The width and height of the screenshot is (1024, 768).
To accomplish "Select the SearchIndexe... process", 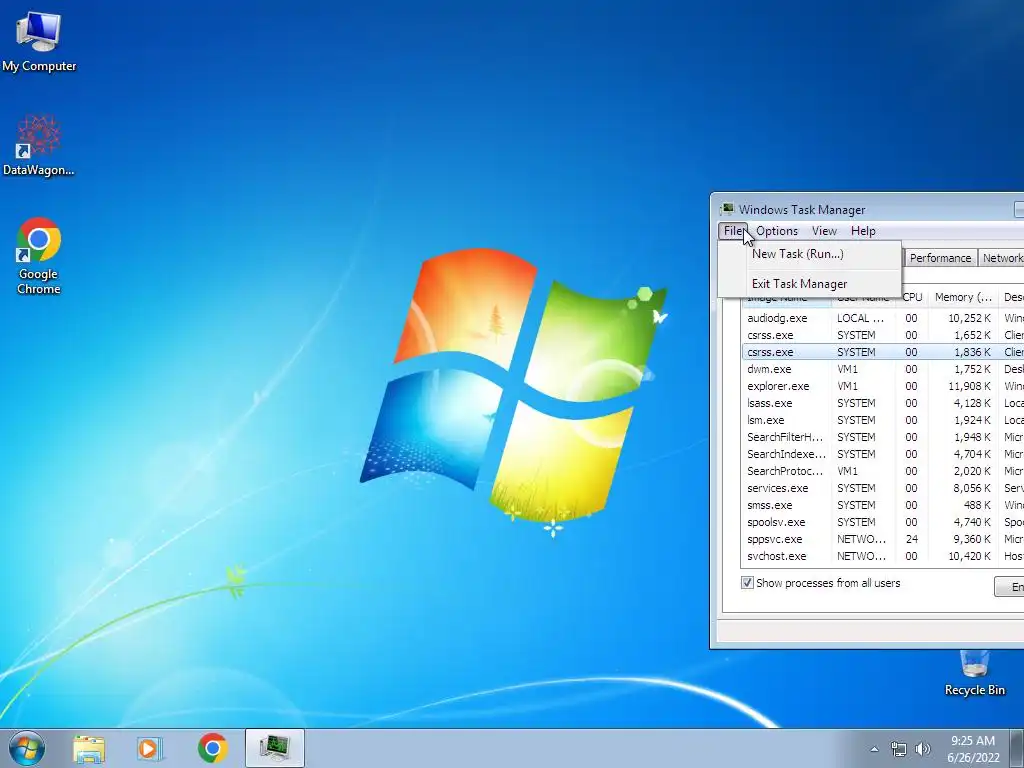I will pyautogui.click(x=883, y=454).
